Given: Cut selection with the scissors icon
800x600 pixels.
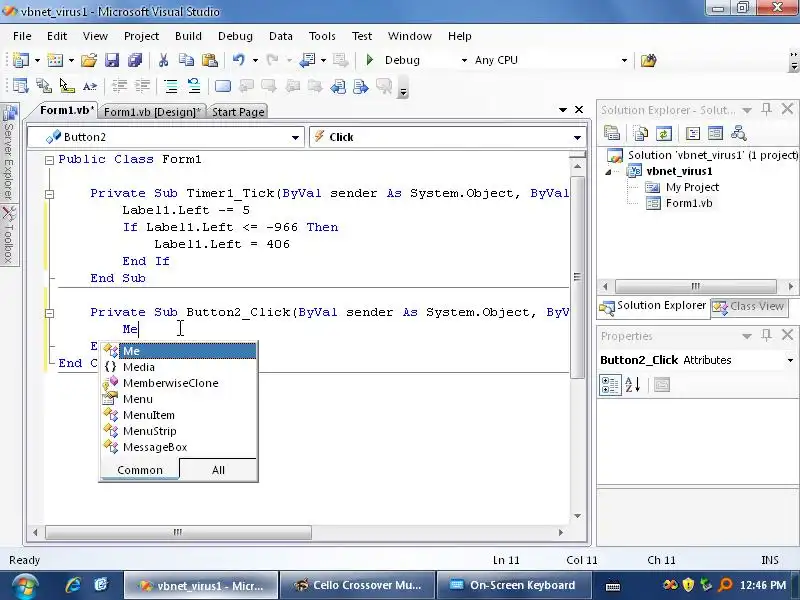Looking at the screenshot, I should 163,60.
